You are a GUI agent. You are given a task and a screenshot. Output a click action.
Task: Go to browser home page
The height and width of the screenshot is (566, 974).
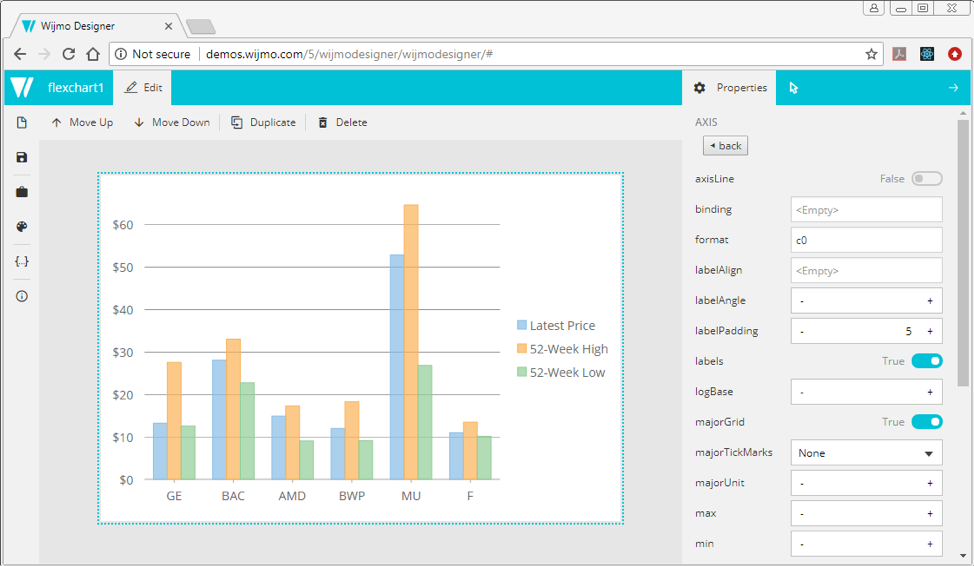pos(93,54)
